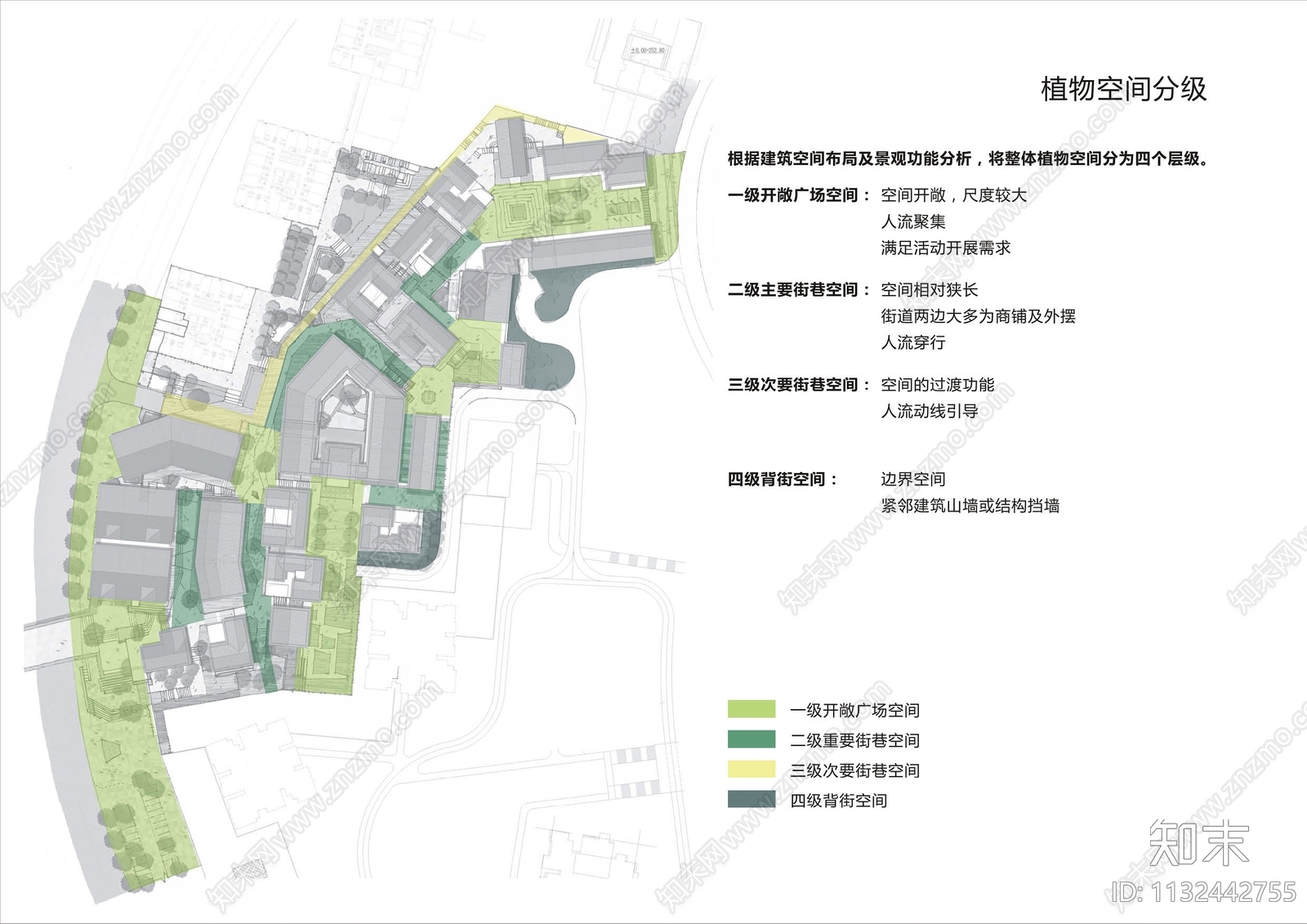Click legend label 三级次要街巷空间 beside yellow swatch
This screenshot has width=1307, height=924.
point(854,771)
